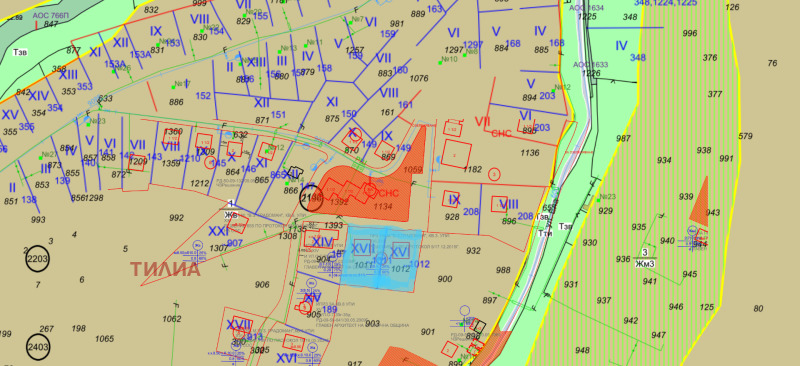Select parcel number 943
This screenshot has width=800, height=366.
(713, 212)
